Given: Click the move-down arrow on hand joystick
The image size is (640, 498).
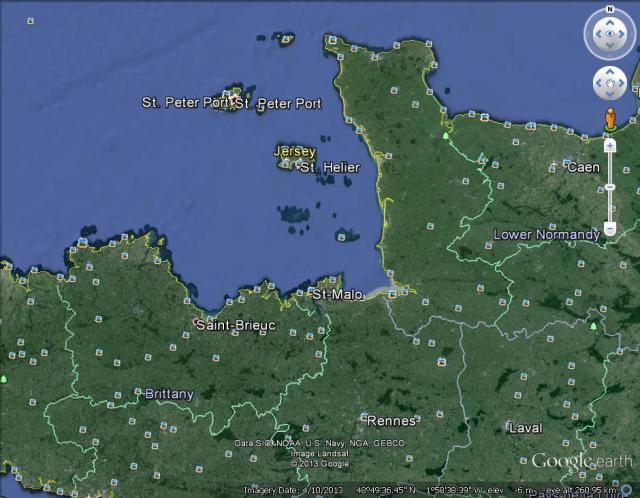Looking at the screenshot, I should click(610, 94).
